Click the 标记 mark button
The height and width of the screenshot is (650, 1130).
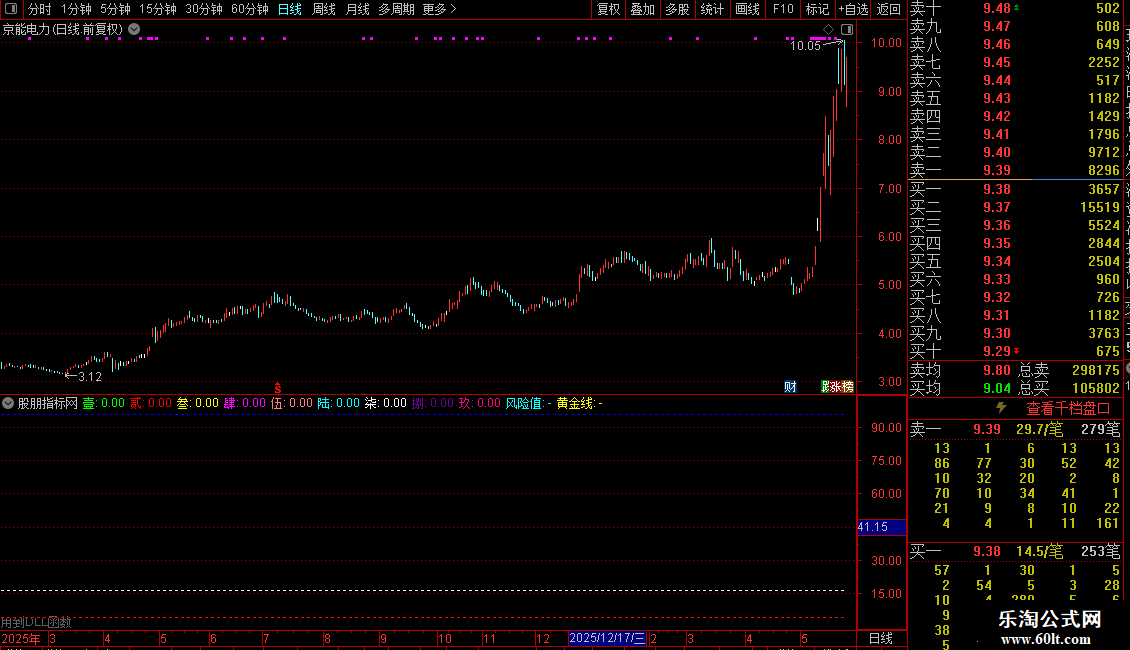817,9
